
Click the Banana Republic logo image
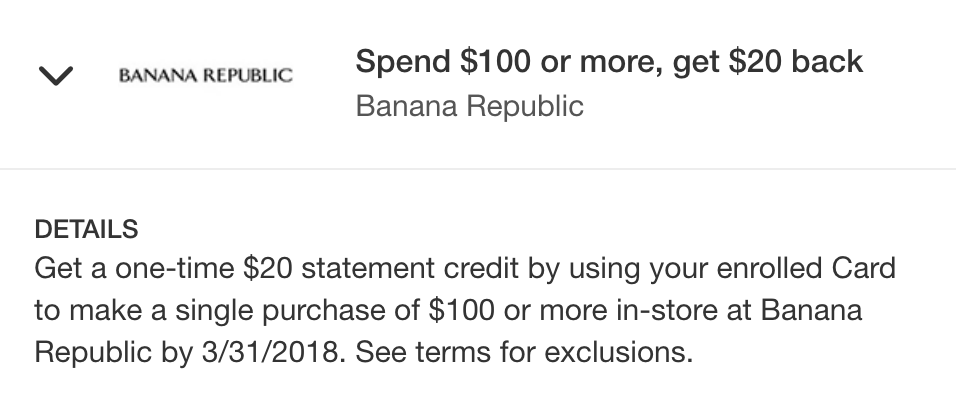[205, 76]
